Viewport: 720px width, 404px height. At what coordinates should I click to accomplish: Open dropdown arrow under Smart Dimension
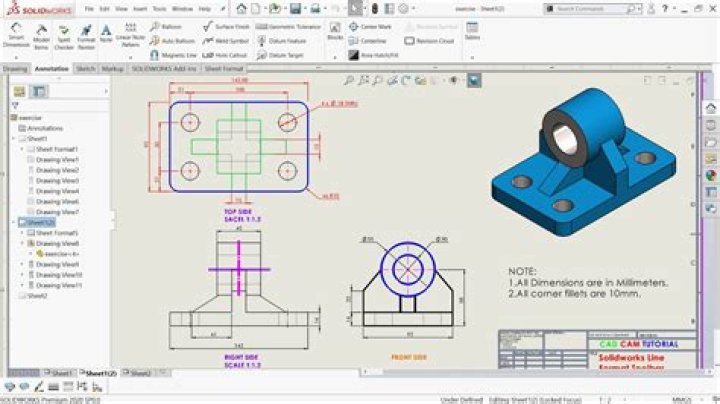16,57
